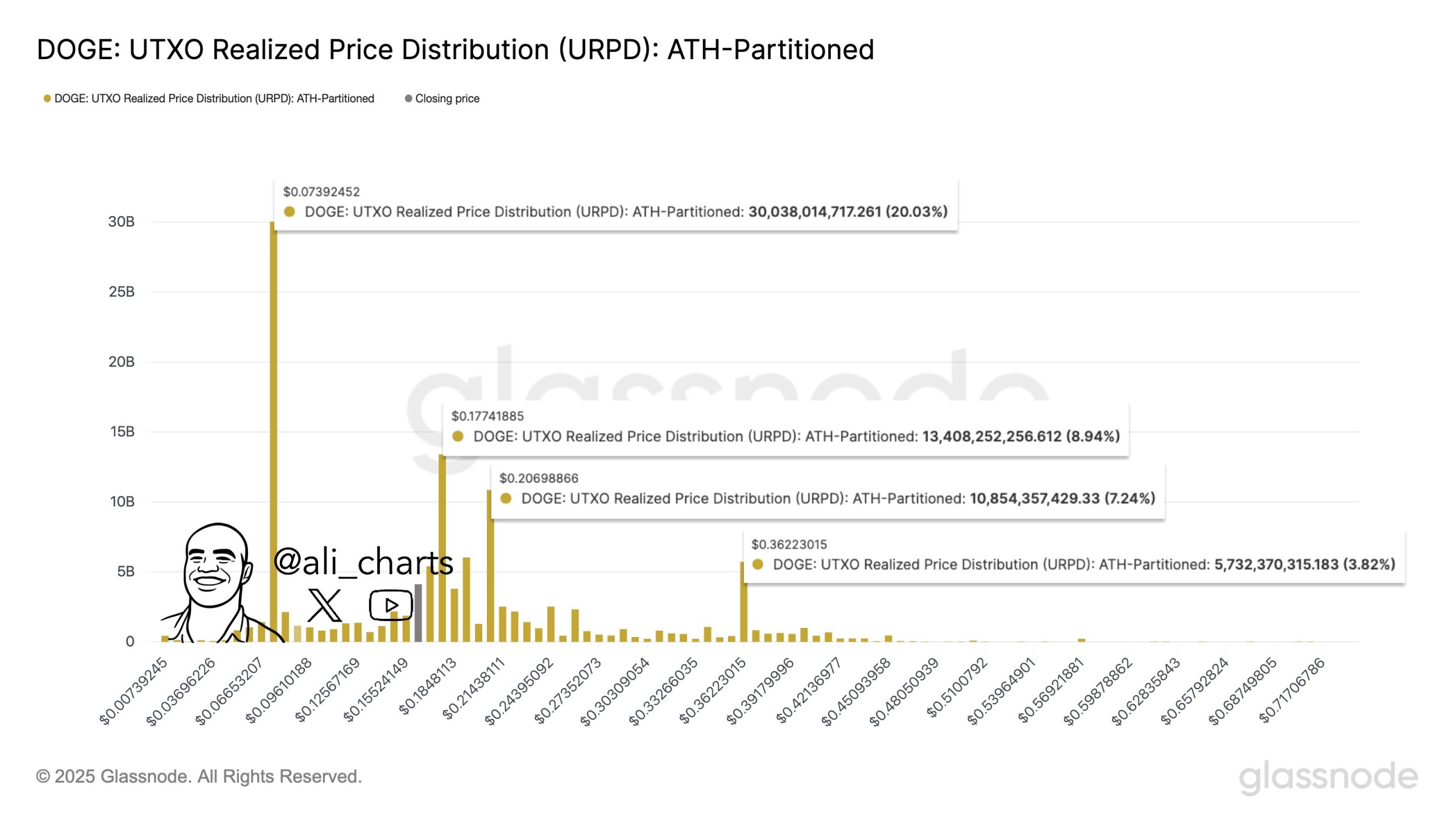Click the @ali_charts handle text
The width and height of the screenshot is (1456, 819).
tap(363, 562)
